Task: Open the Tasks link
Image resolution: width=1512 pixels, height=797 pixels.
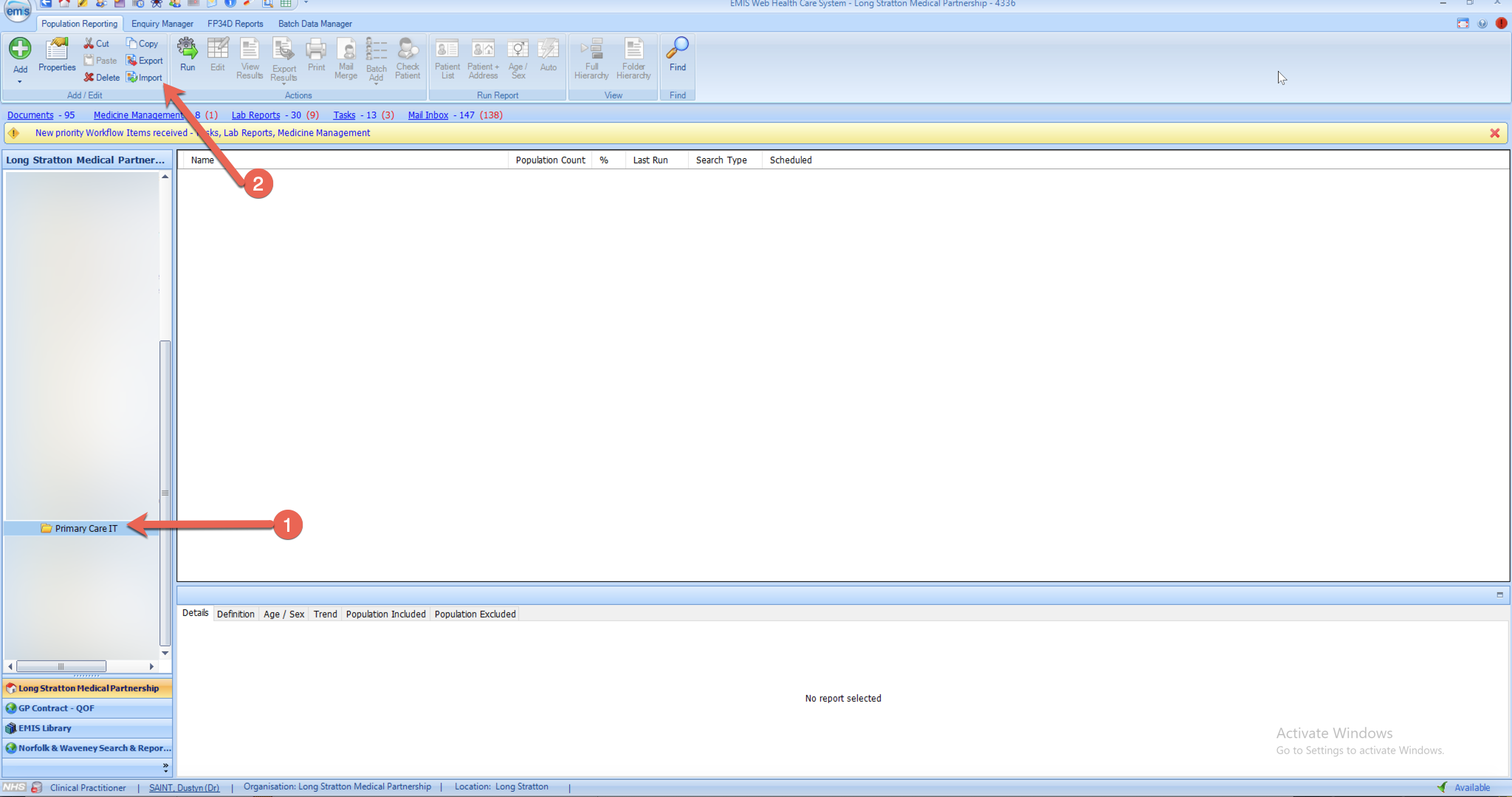Action: click(x=344, y=115)
